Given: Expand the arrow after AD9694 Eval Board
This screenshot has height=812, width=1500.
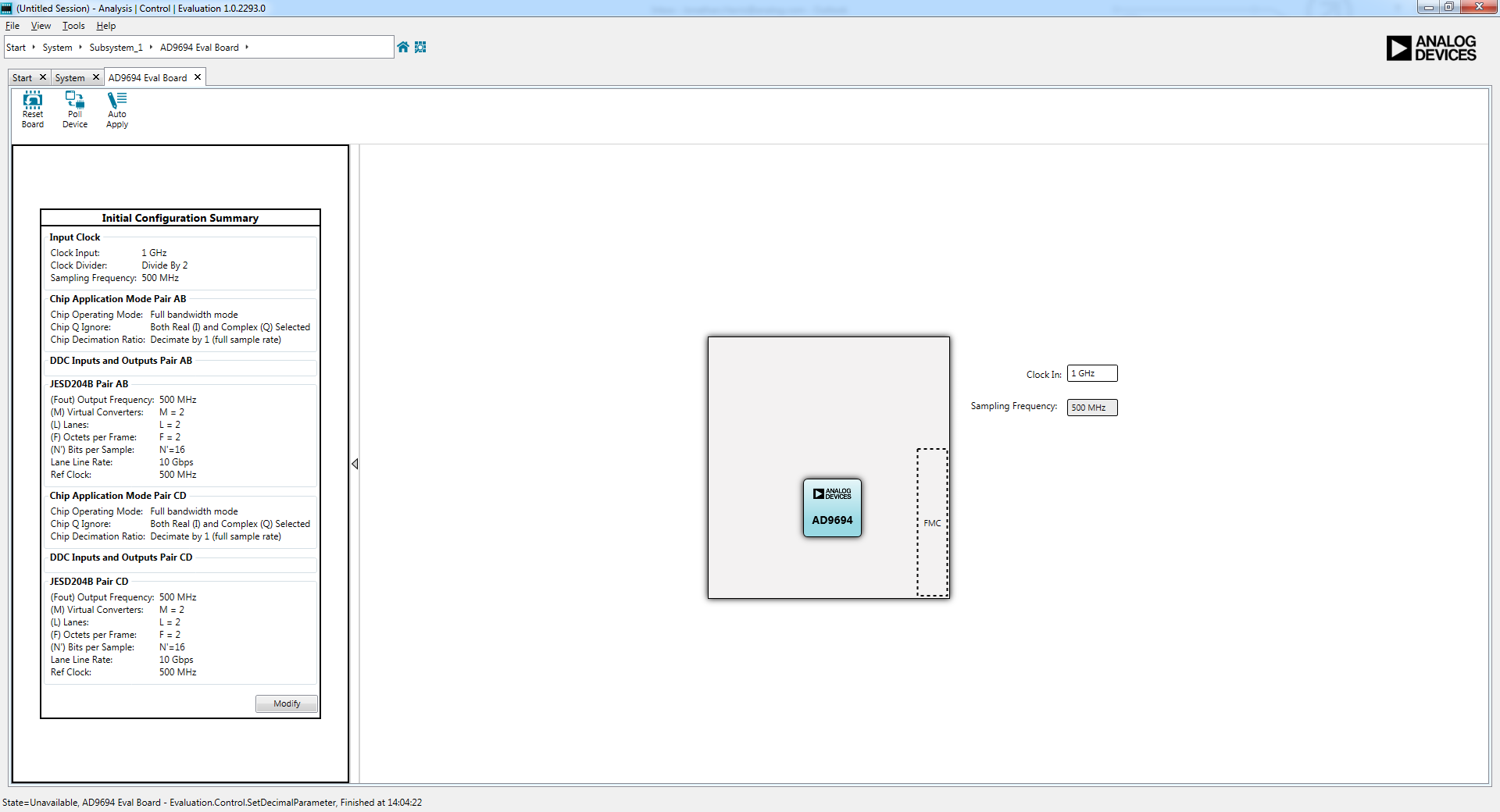Looking at the screenshot, I should 247,47.
